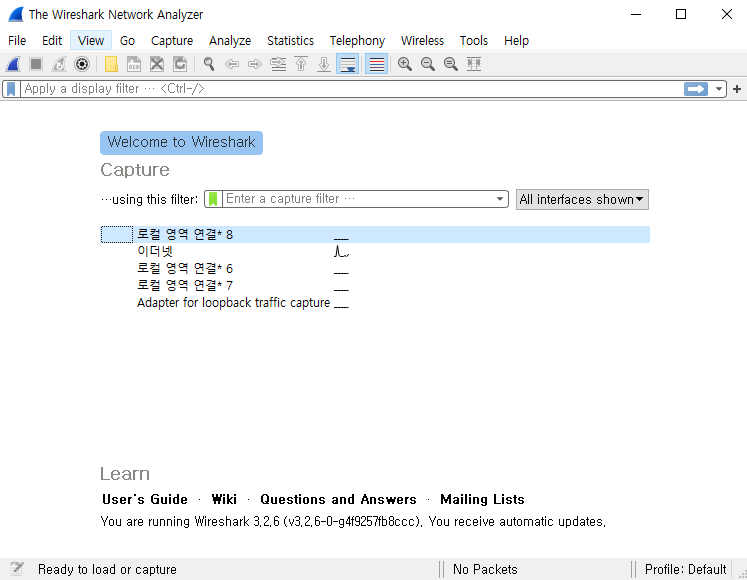This screenshot has height=580, width=747.
Task: Open Questions and Answers link
Action: point(338,499)
